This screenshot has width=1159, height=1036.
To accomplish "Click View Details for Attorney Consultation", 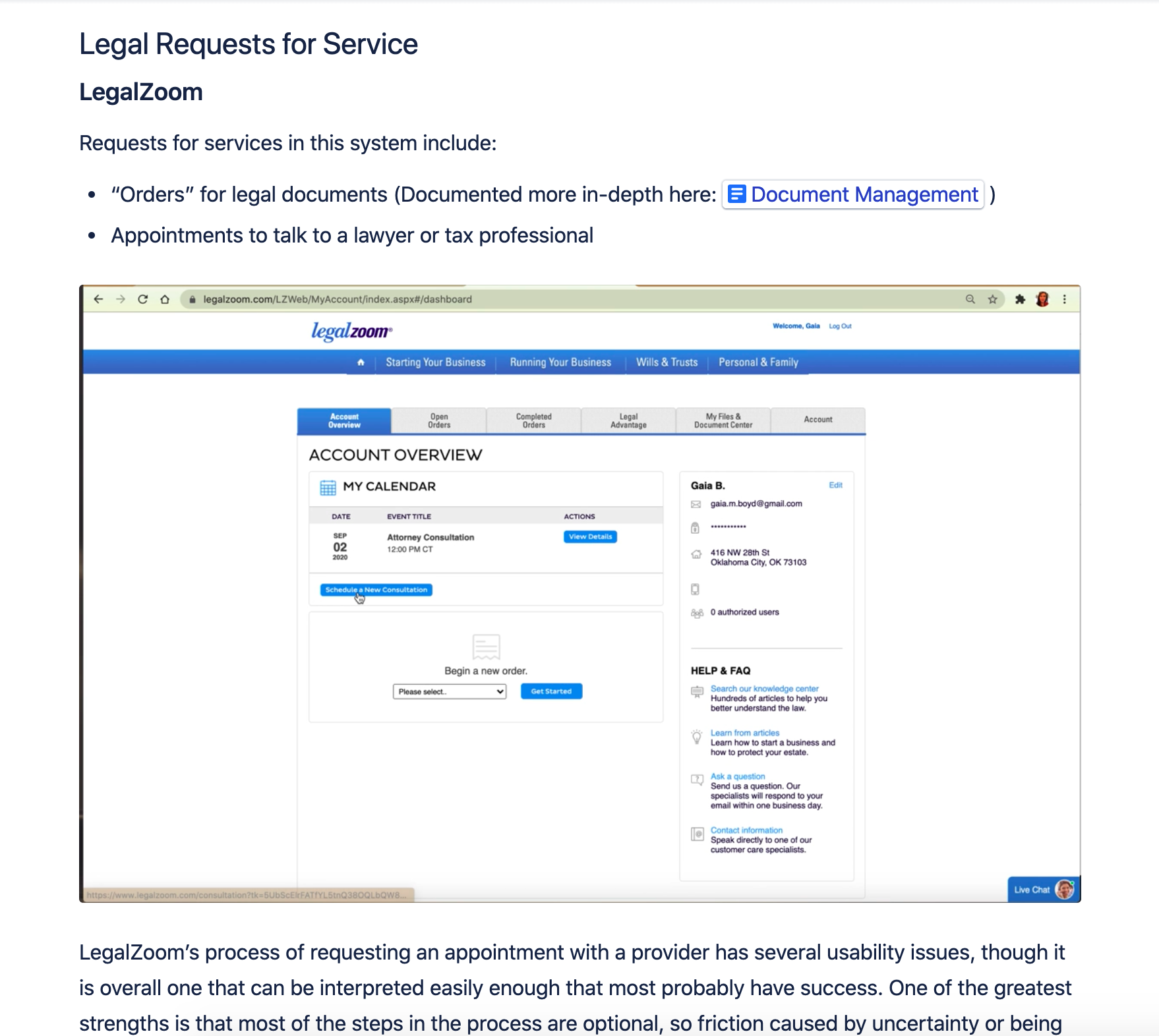I will 590,536.
